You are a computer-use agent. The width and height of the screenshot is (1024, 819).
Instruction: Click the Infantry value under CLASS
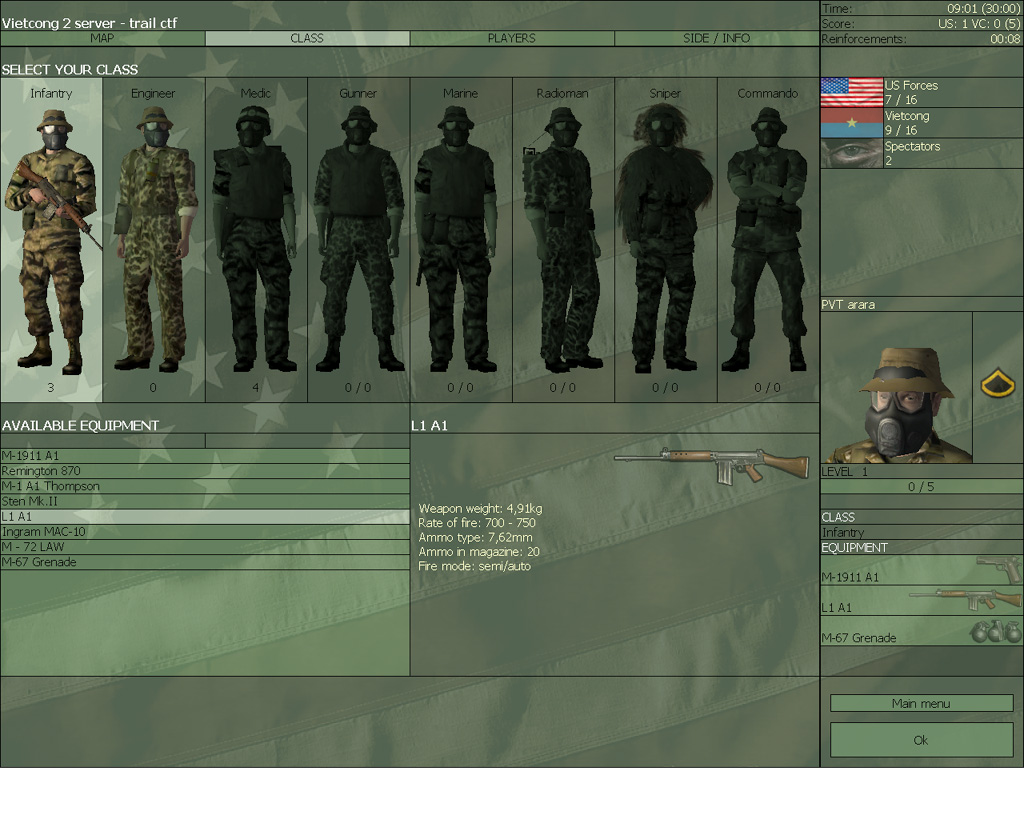843,532
